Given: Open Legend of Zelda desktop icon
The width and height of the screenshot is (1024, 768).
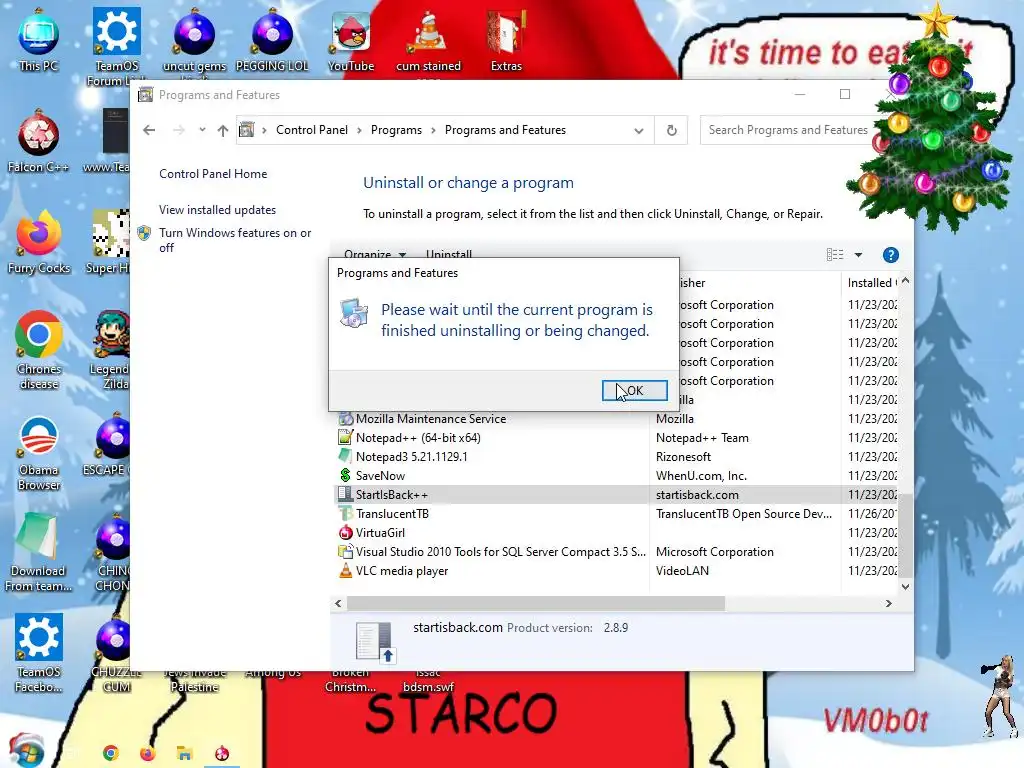Looking at the screenshot, I should coord(110,351).
